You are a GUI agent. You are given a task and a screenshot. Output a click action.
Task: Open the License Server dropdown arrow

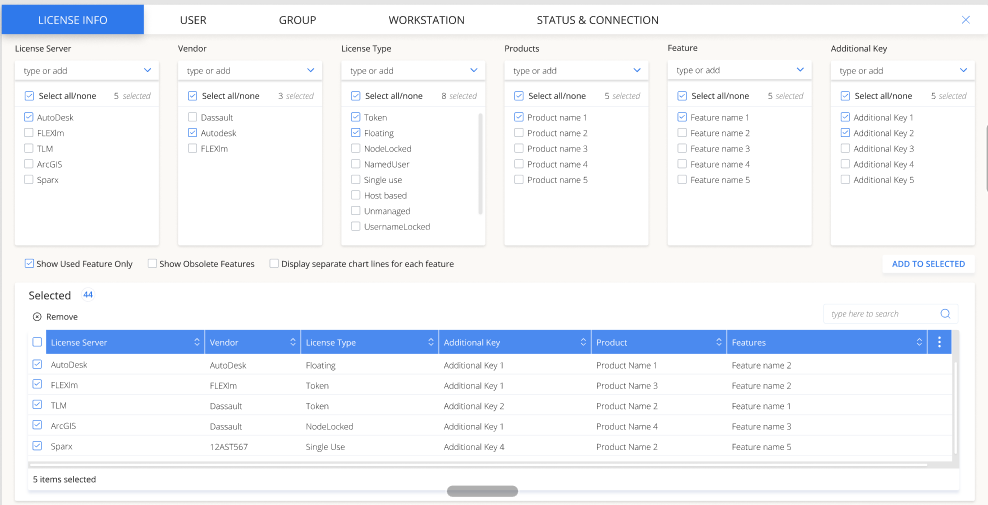click(147, 71)
